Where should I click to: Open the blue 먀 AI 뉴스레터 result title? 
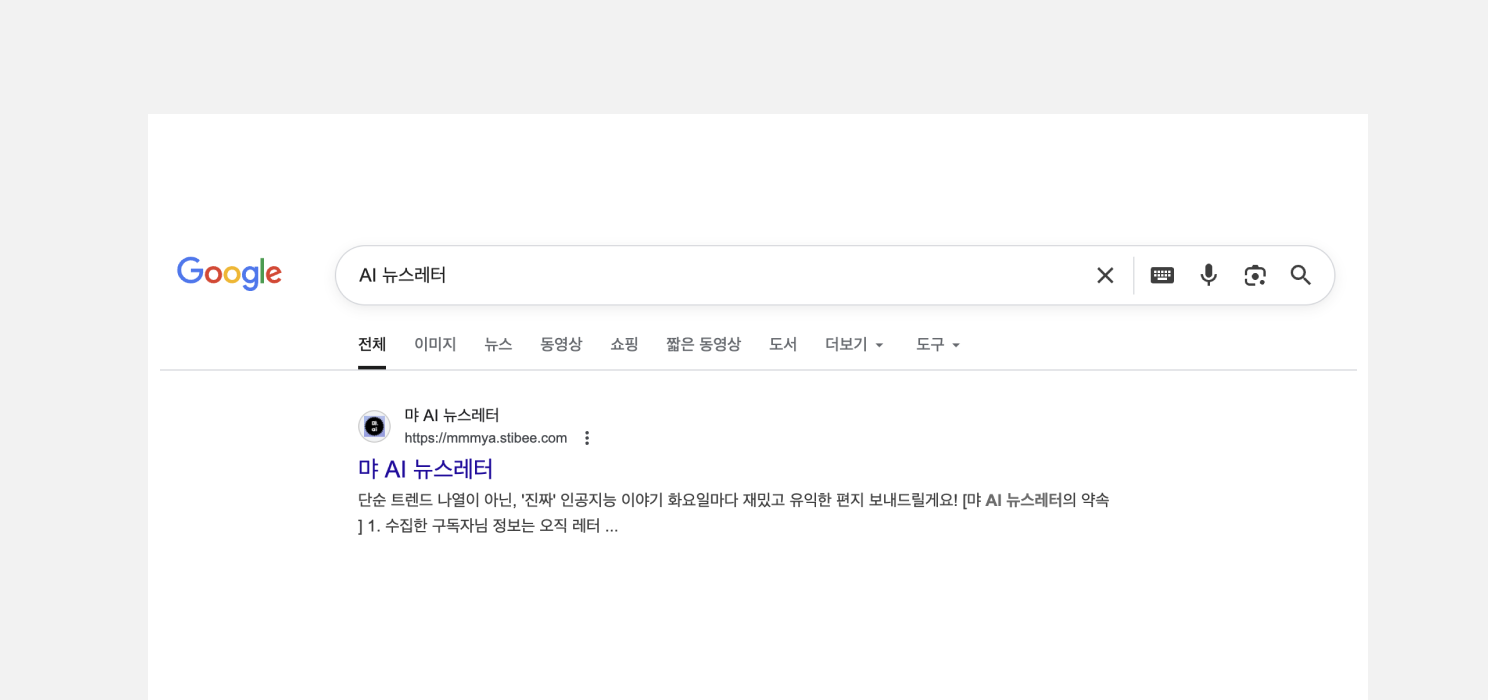pyautogui.click(x=425, y=468)
